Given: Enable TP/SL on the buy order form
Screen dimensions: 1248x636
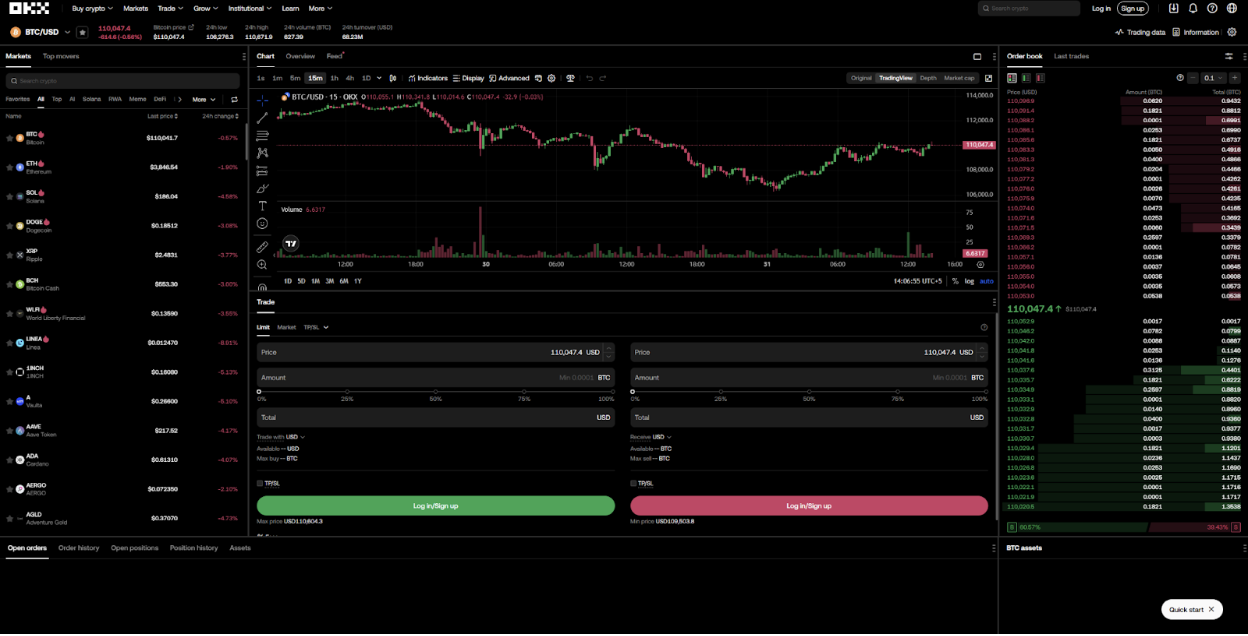Looking at the screenshot, I should [260, 483].
